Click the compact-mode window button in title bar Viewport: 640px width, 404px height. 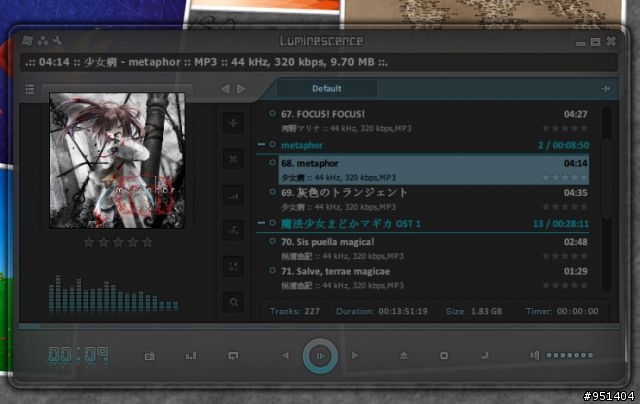596,42
